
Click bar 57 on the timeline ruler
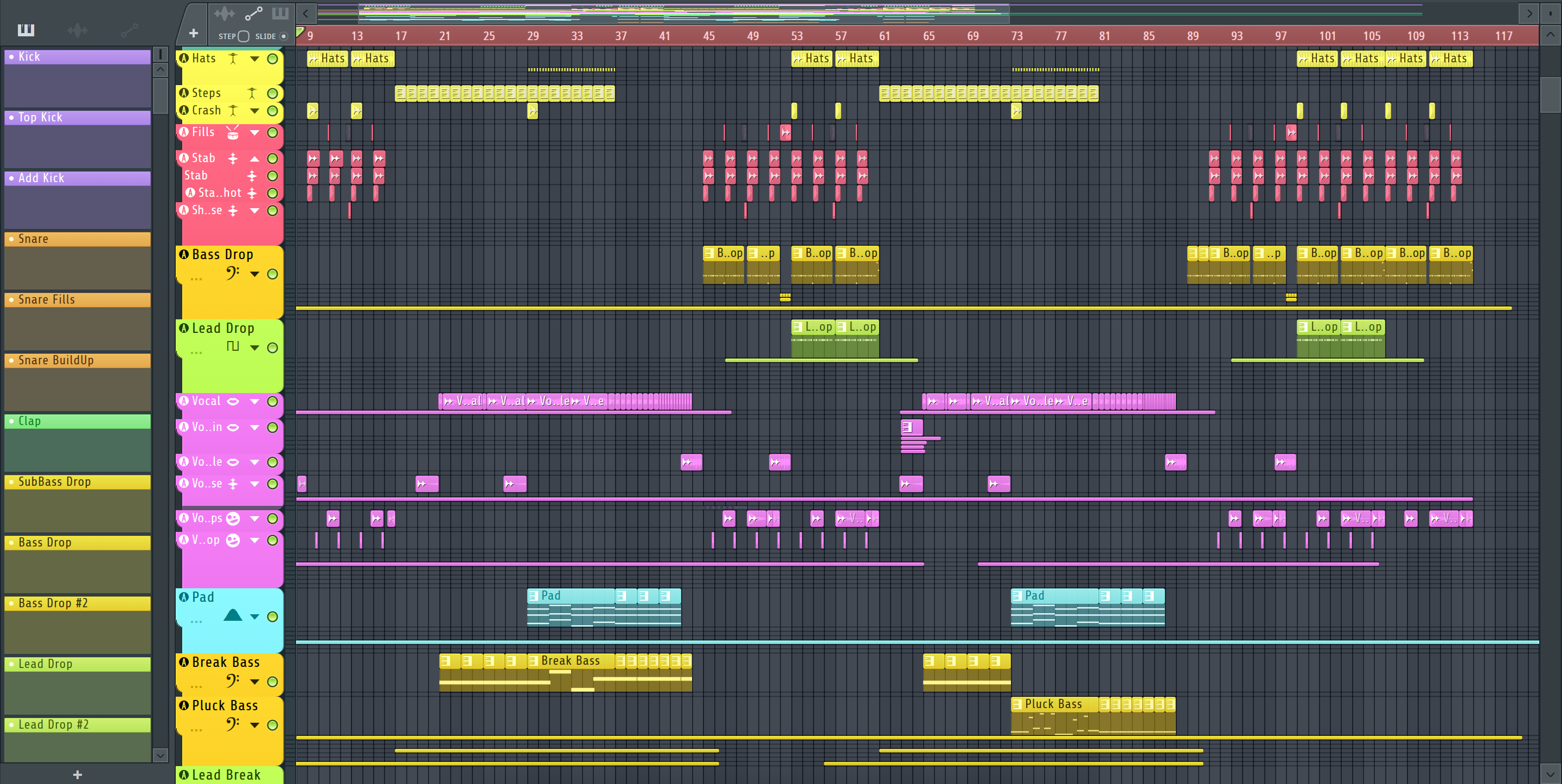841,36
